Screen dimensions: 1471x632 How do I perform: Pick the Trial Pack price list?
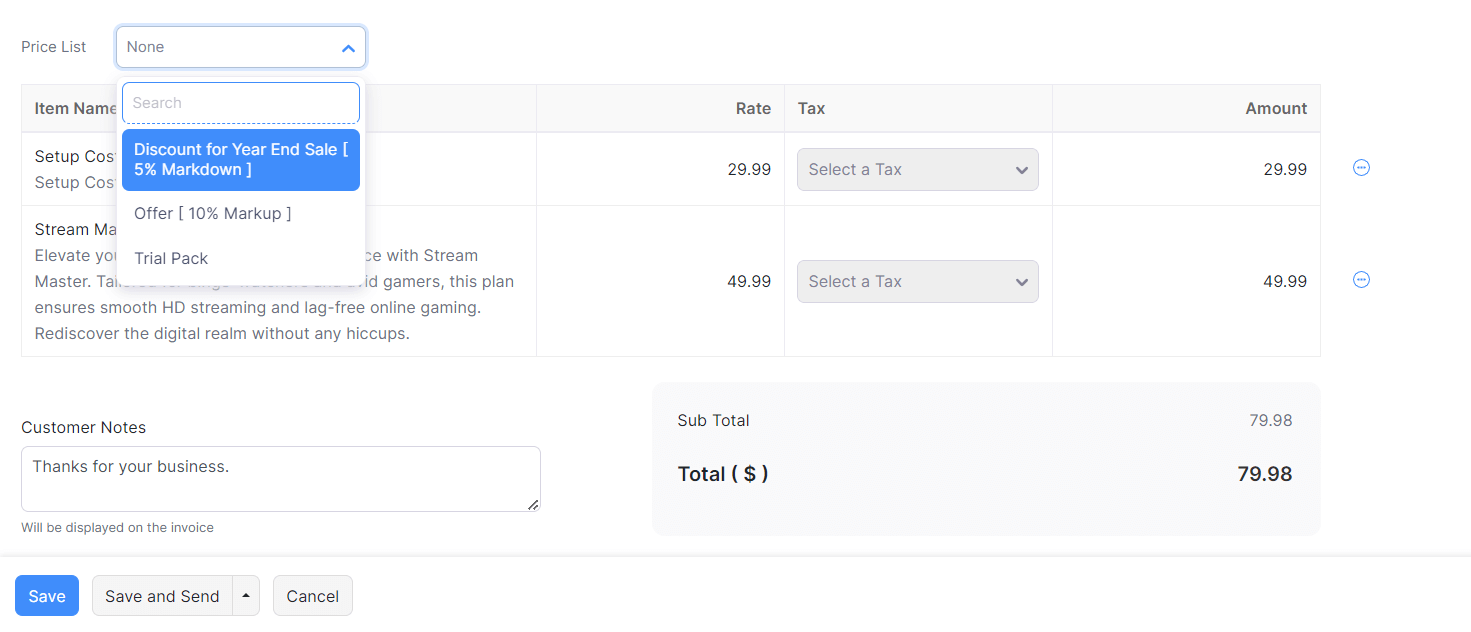pos(172,259)
